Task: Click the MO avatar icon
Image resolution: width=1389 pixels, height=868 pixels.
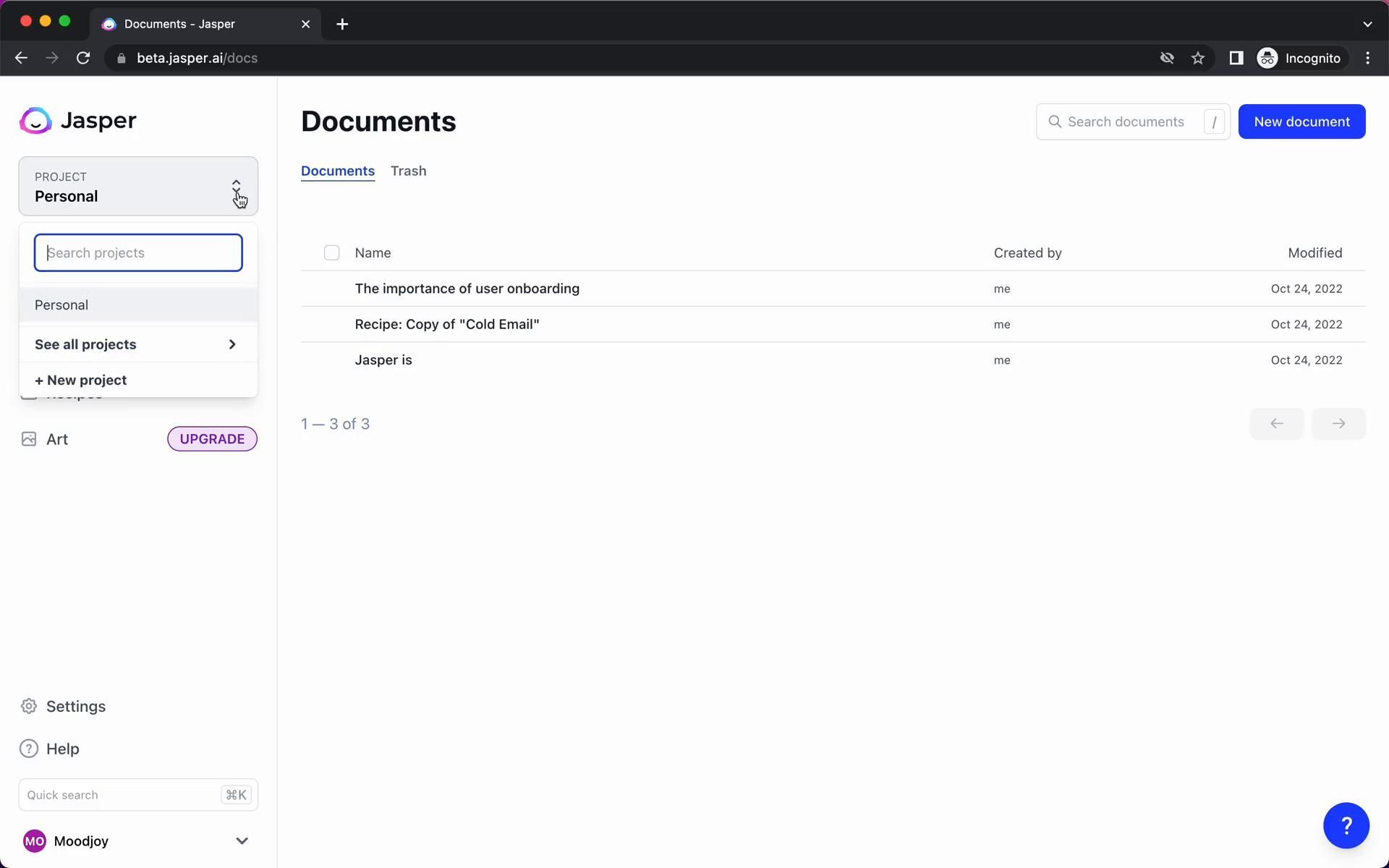Action: pyautogui.click(x=35, y=841)
